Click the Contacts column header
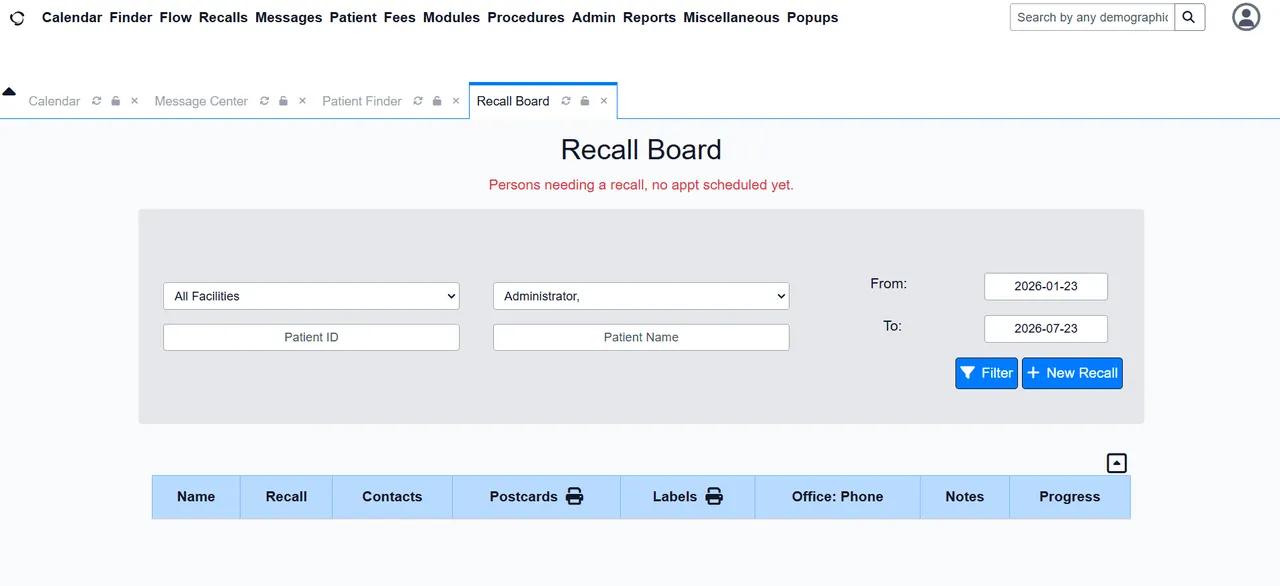This screenshot has height=586, width=1280. tap(392, 496)
